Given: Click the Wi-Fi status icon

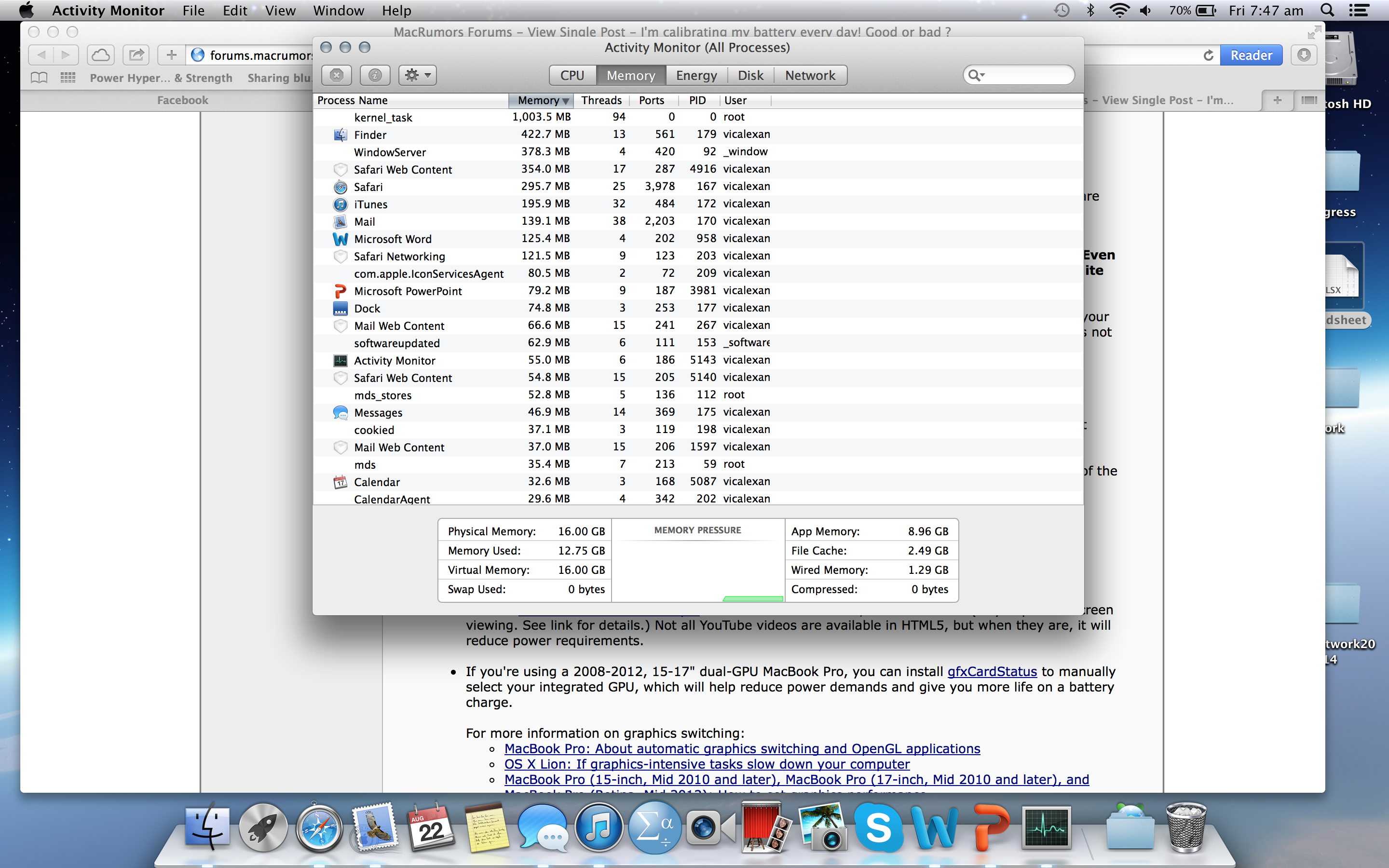Looking at the screenshot, I should pyautogui.click(x=1119, y=10).
